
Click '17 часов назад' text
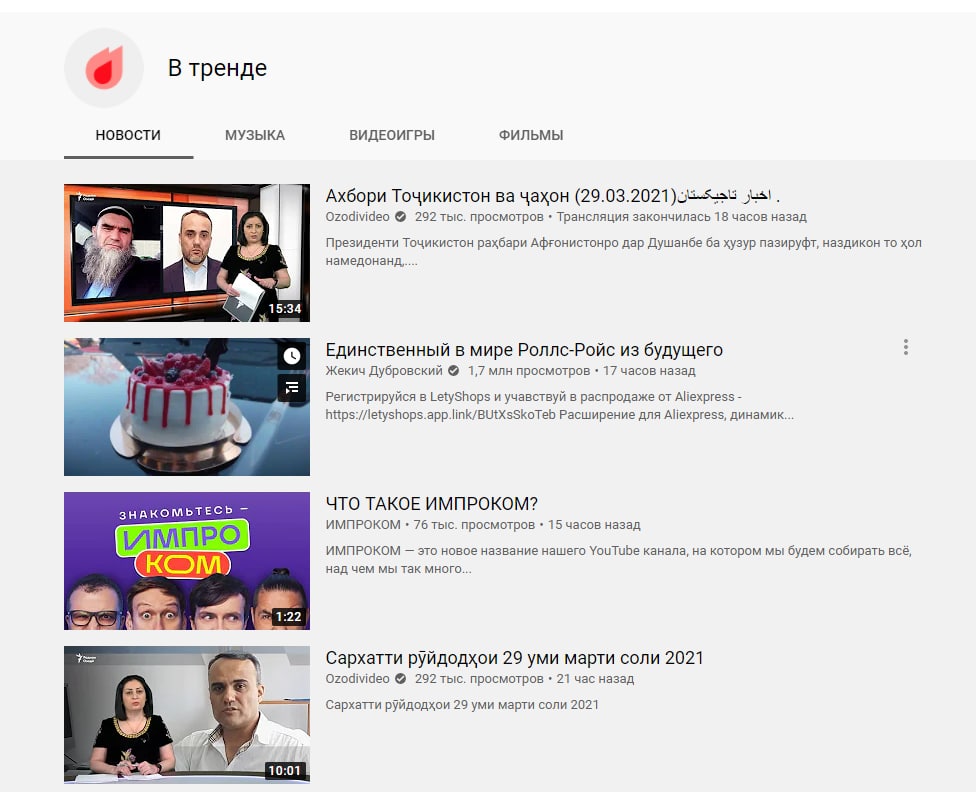coord(649,370)
